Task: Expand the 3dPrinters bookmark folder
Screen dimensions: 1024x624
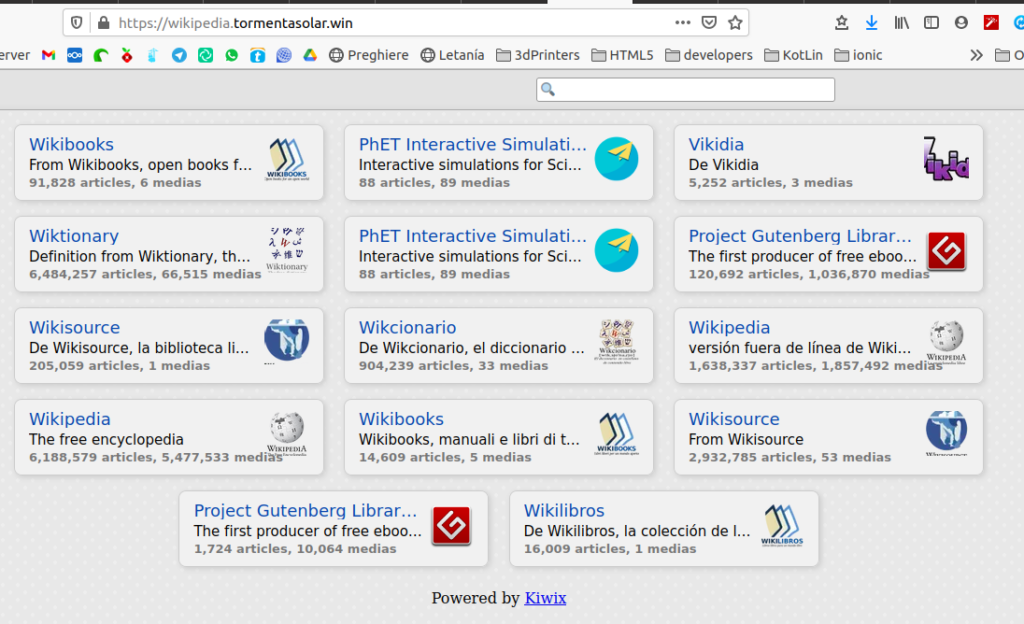Action: [x=538, y=55]
